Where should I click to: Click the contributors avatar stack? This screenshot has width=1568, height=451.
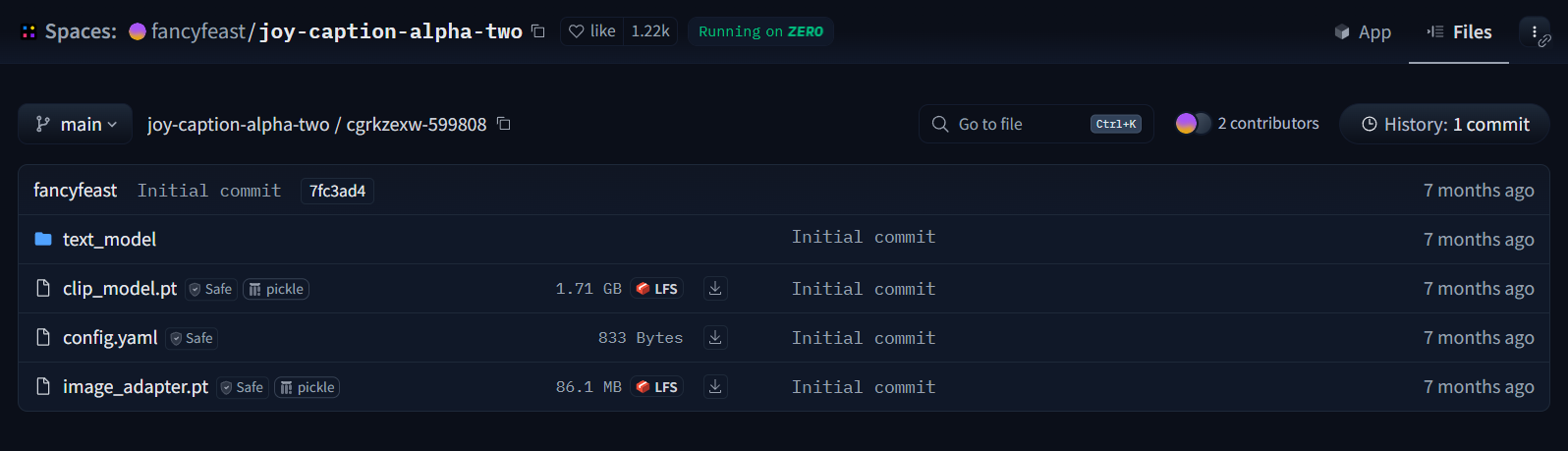pos(1193,124)
